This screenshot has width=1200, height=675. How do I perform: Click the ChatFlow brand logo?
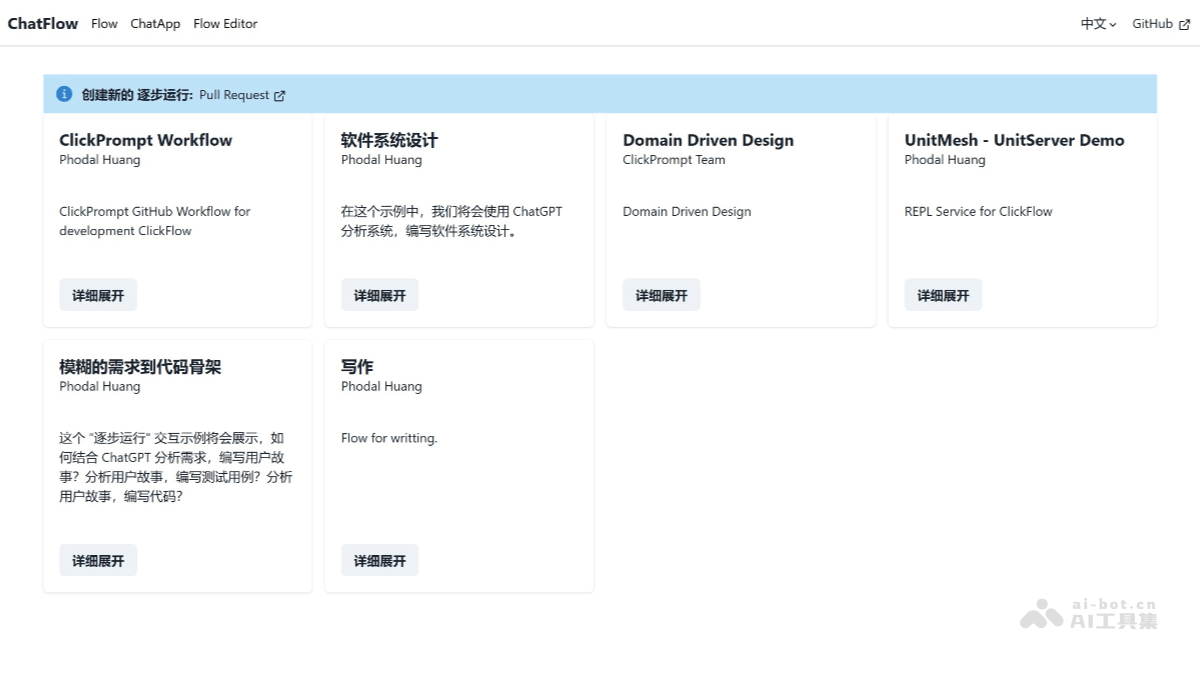tap(43, 24)
